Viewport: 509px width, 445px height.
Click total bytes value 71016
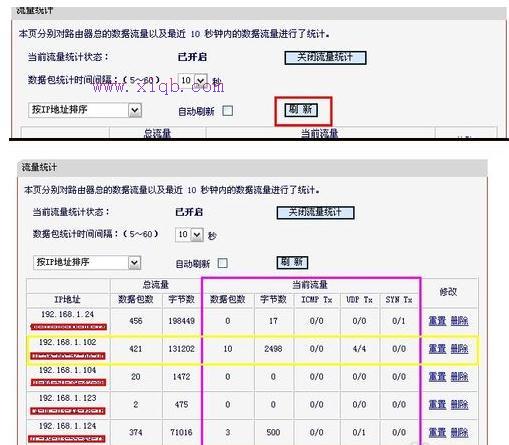pyautogui.click(x=181, y=433)
